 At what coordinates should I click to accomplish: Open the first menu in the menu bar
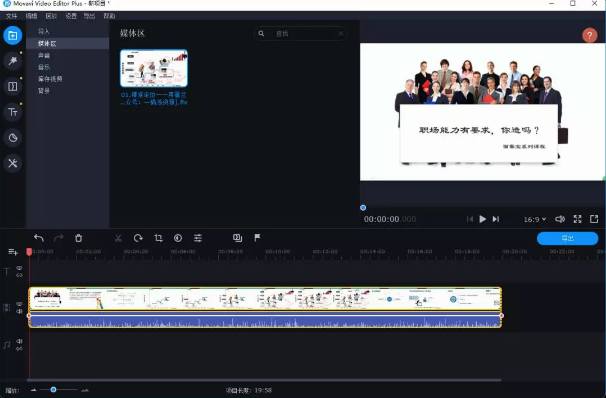[x=12, y=16]
